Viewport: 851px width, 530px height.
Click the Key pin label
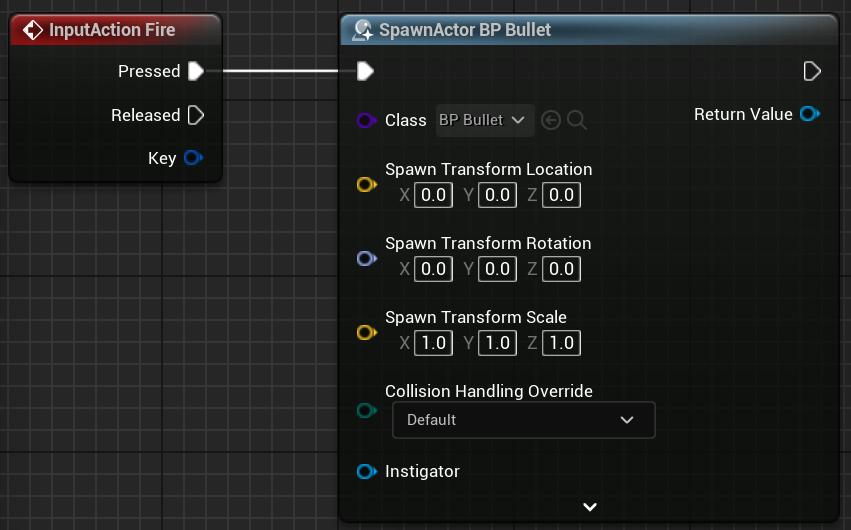162,158
